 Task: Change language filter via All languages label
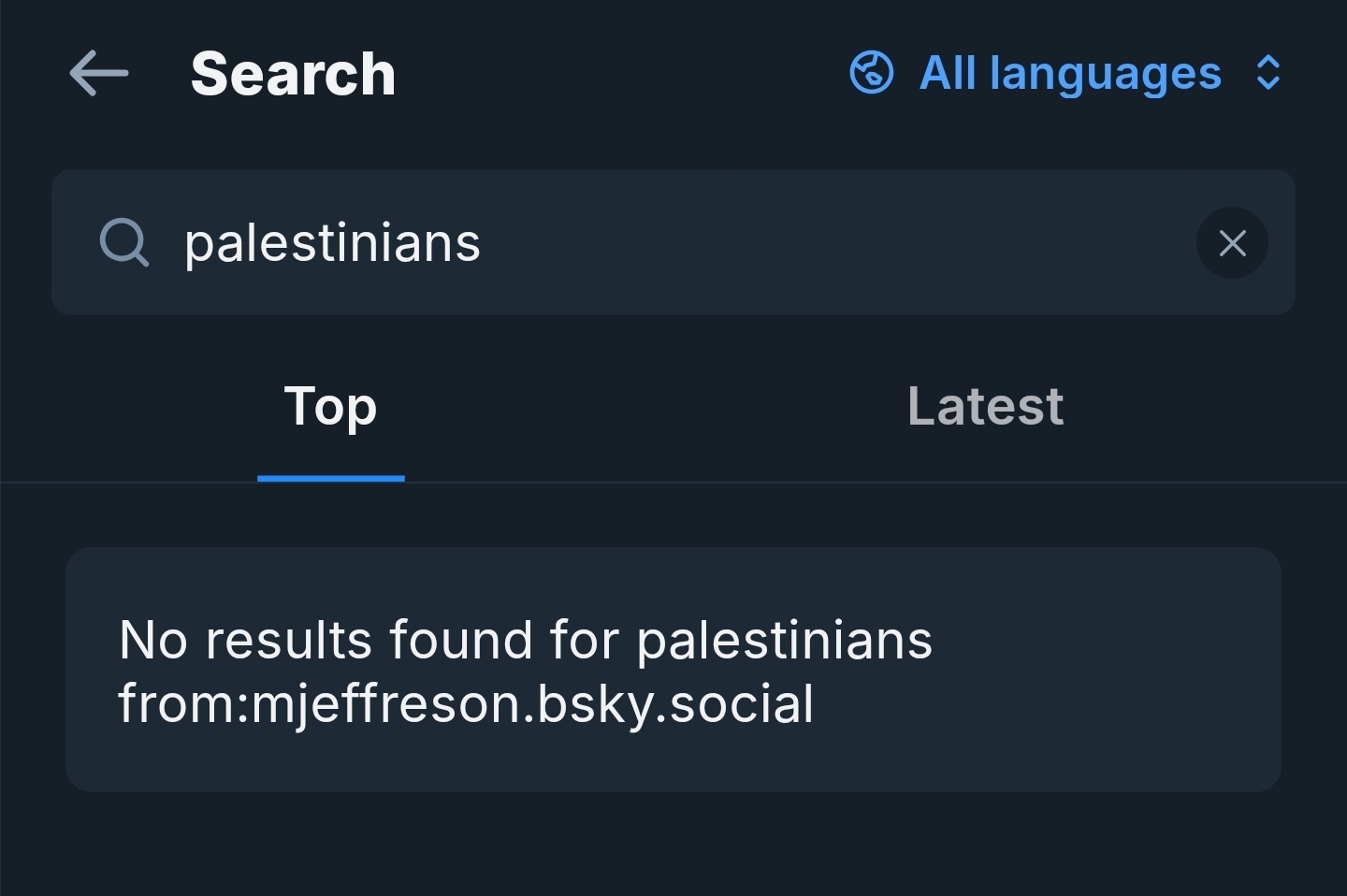click(x=1070, y=73)
